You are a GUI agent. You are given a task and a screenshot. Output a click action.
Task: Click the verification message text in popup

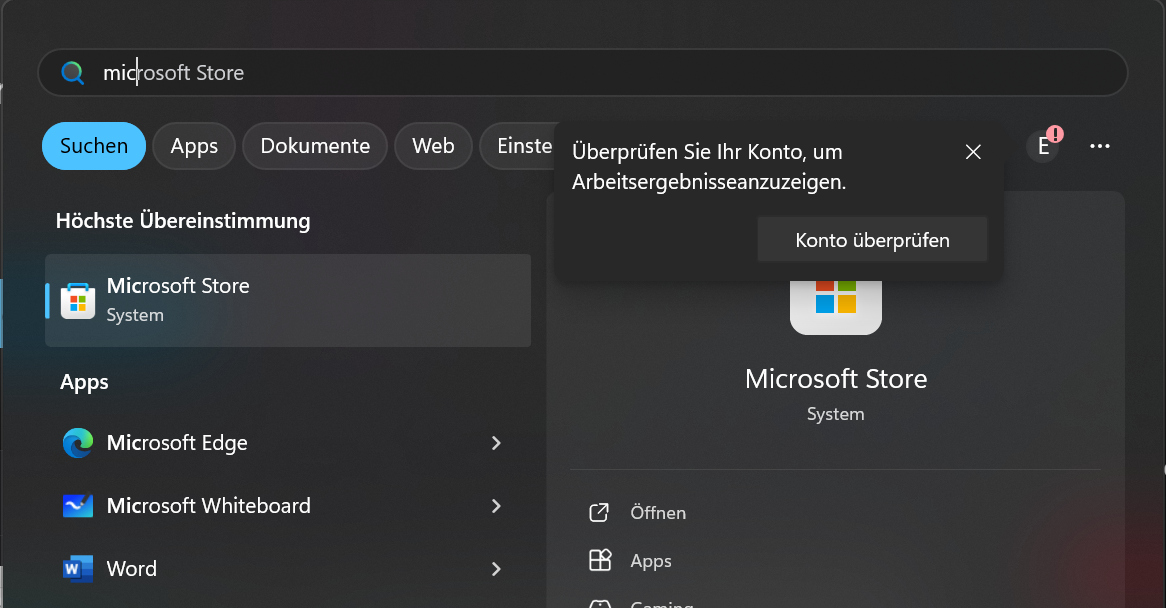point(709,166)
